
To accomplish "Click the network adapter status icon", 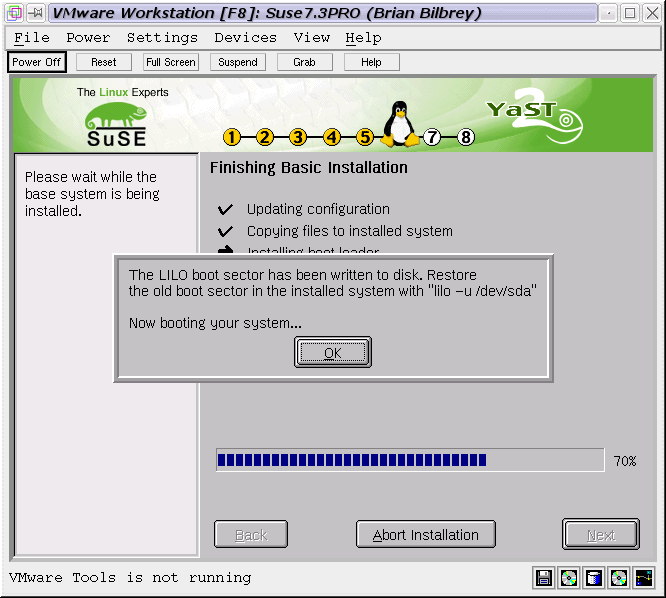I will pyautogui.click(x=644, y=578).
